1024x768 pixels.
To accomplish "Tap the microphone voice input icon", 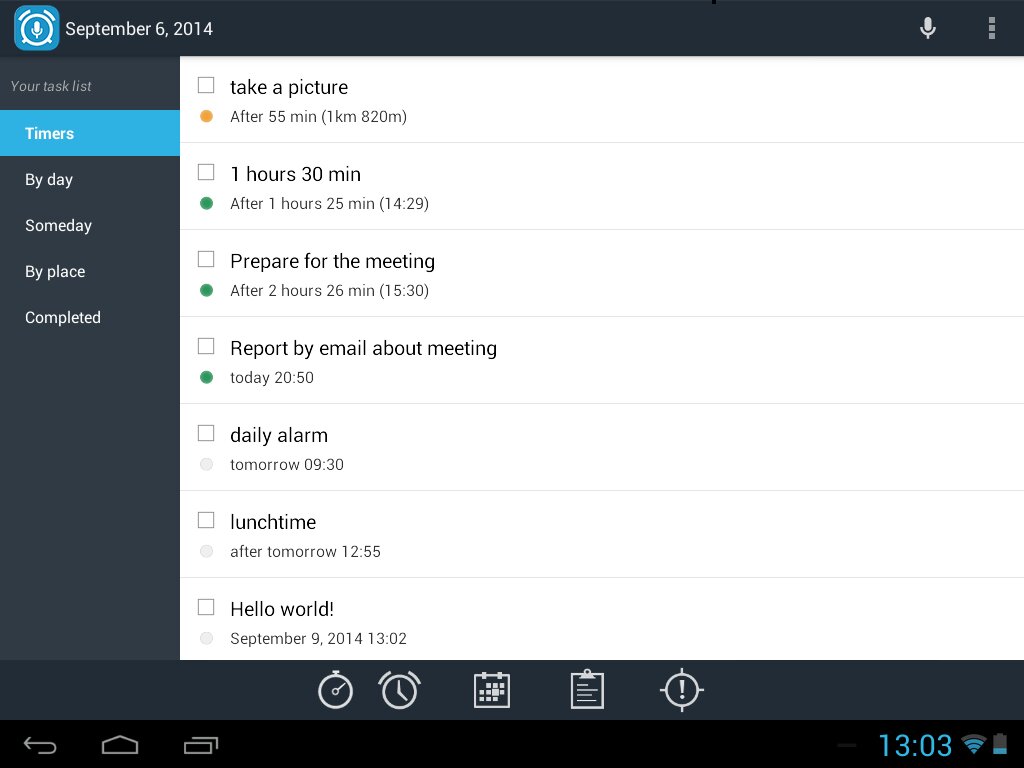I will click(928, 28).
